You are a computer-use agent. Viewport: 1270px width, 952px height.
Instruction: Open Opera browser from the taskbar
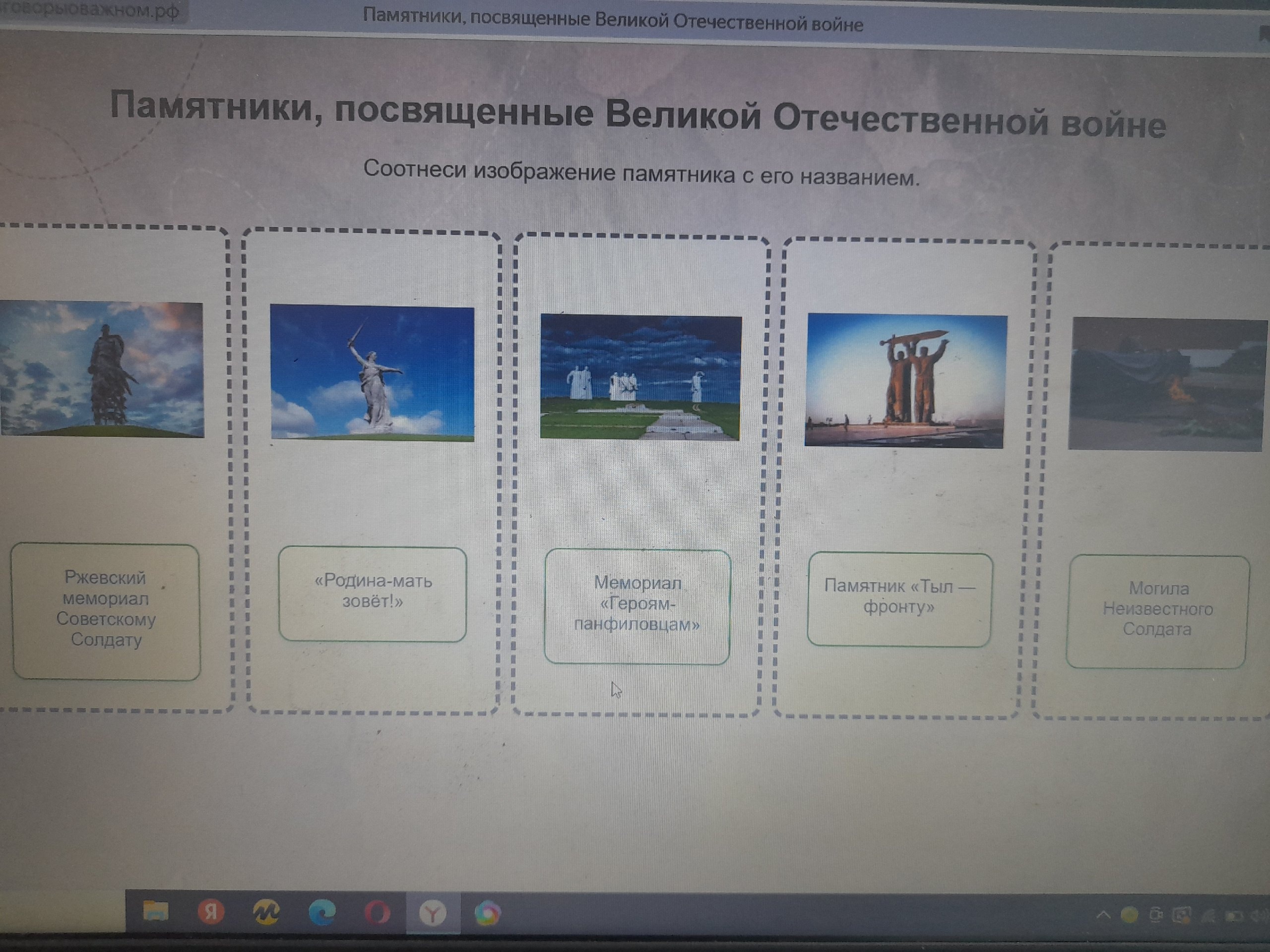377,913
